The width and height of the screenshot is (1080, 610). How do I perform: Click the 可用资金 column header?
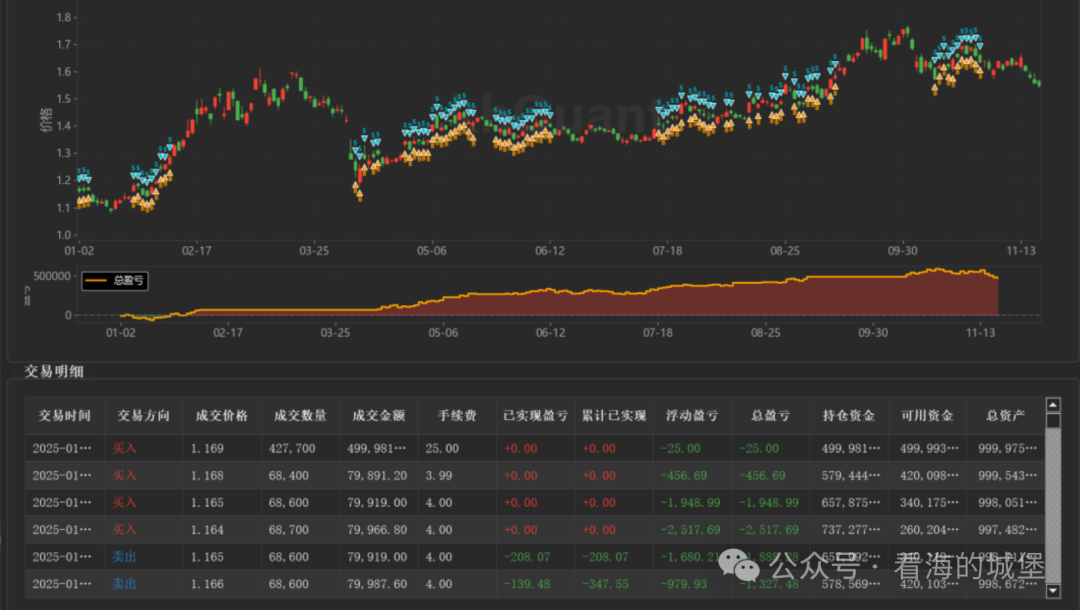(x=928, y=416)
